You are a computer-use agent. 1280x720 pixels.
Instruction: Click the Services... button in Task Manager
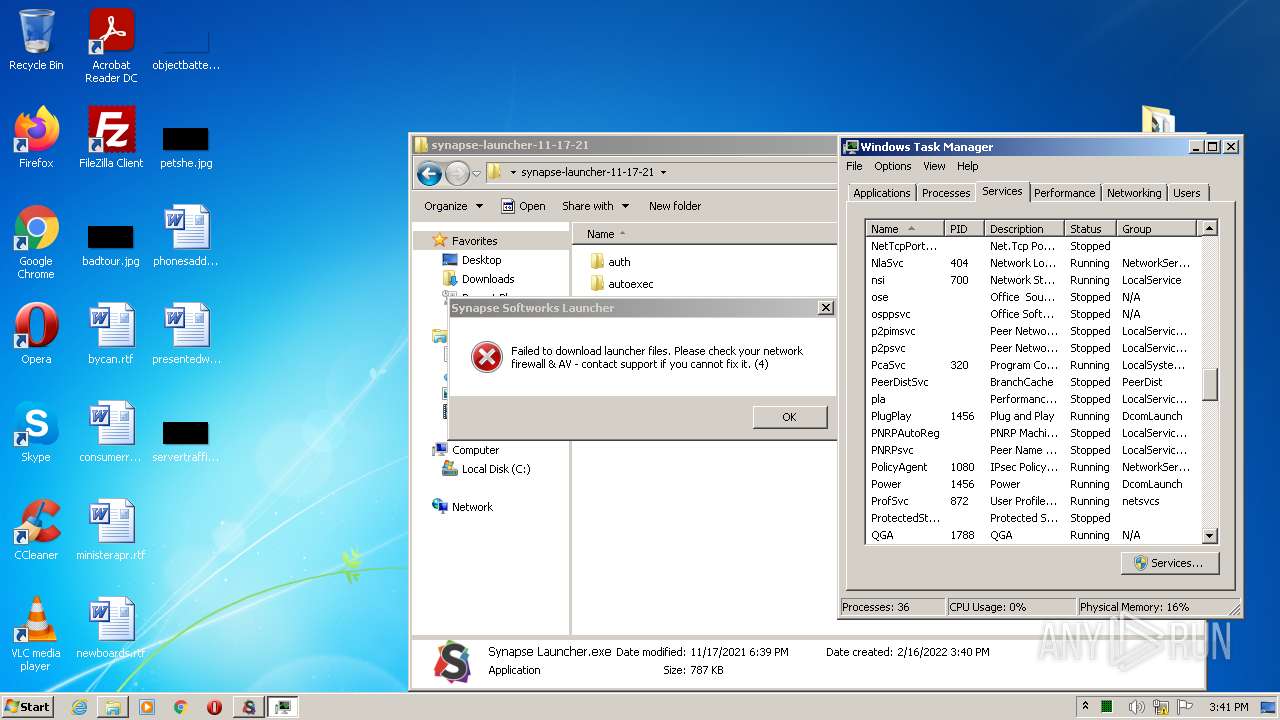pyautogui.click(x=1169, y=563)
